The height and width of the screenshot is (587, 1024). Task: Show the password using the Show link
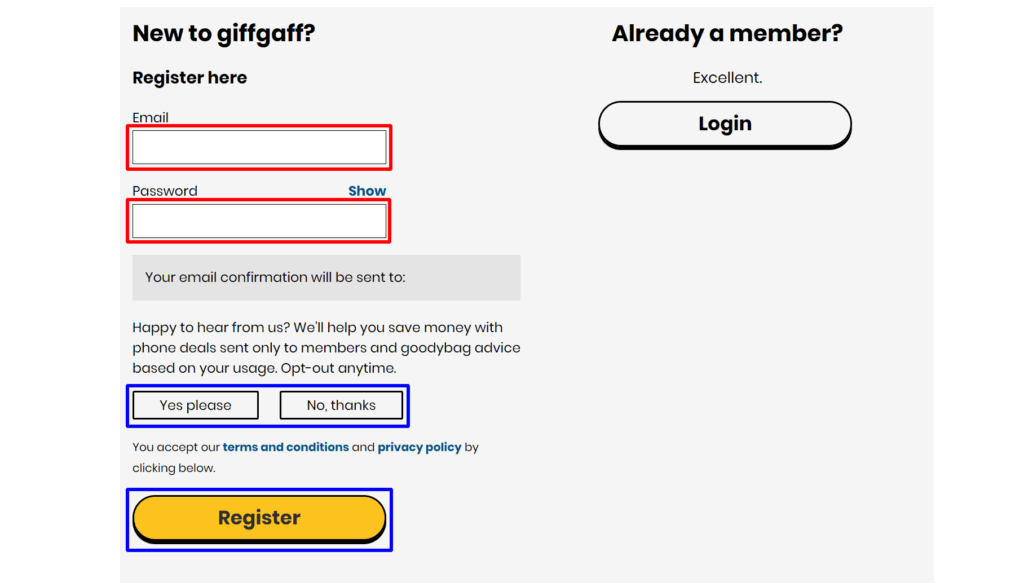click(x=367, y=191)
